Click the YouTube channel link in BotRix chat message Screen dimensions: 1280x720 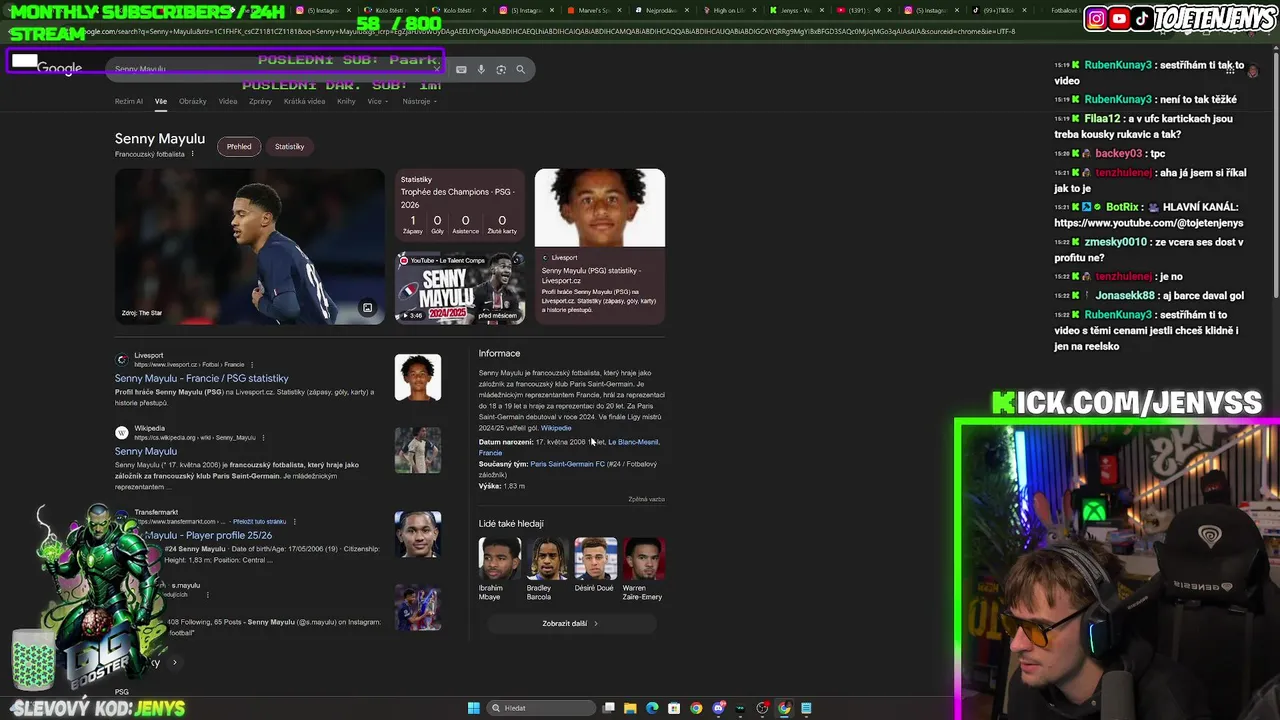click(x=1148, y=223)
